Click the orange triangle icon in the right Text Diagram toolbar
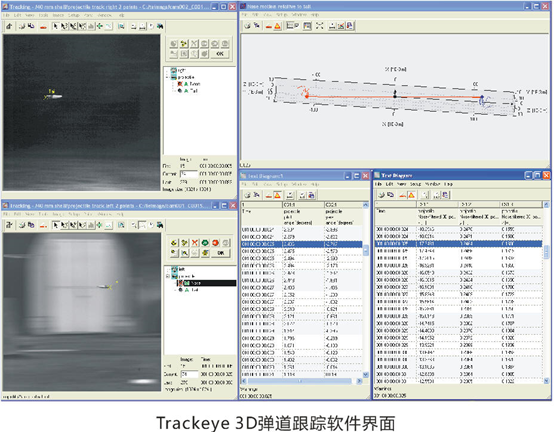The height and width of the screenshot is (432, 554). tap(411, 195)
